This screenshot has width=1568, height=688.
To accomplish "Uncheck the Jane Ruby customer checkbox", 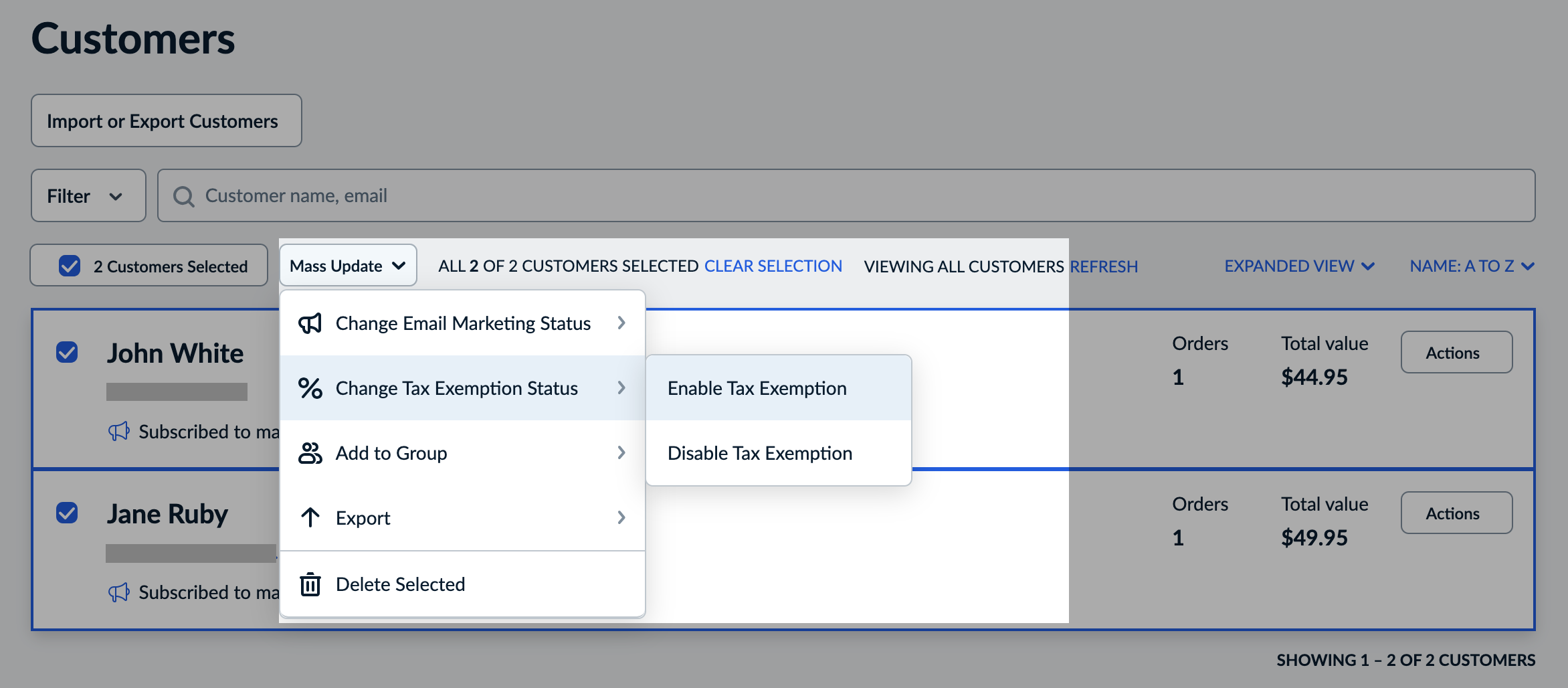I will point(67,513).
